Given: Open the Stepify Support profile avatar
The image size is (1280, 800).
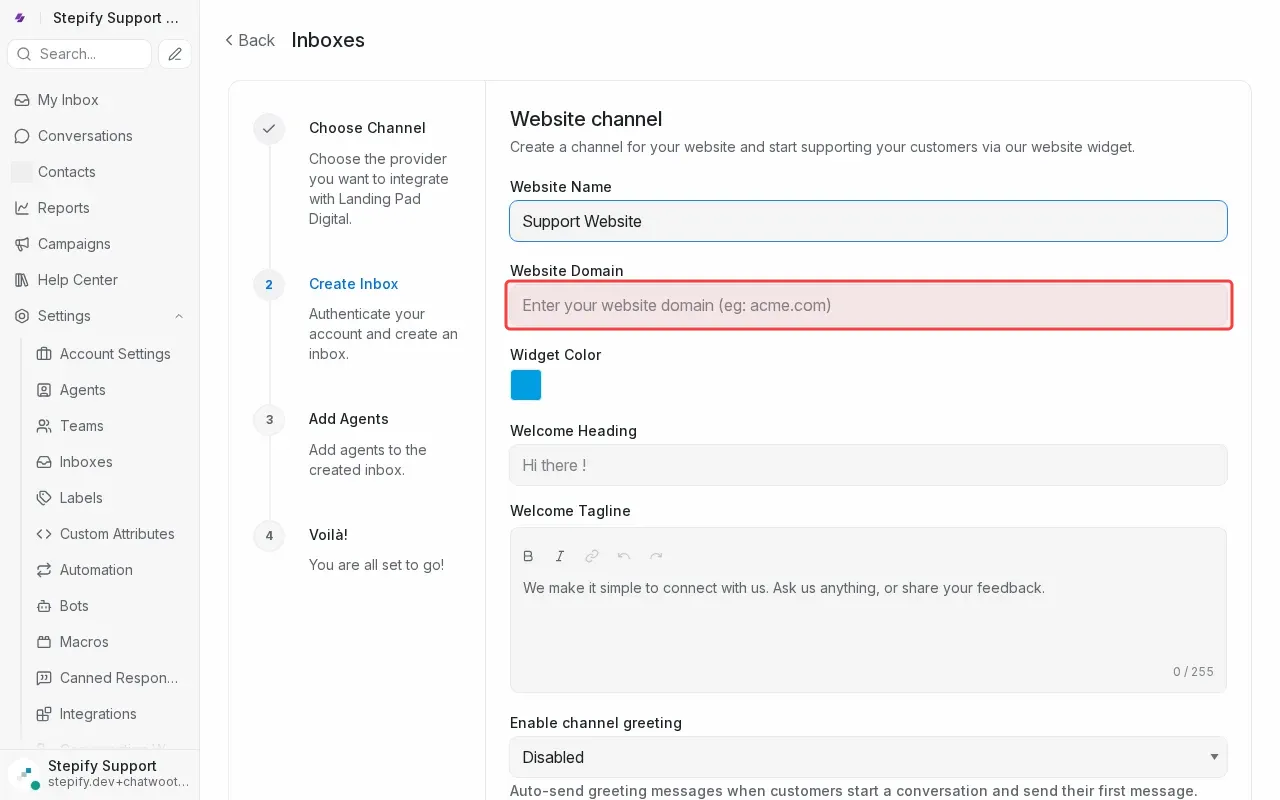Looking at the screenshot, I should tap(26, 775).
